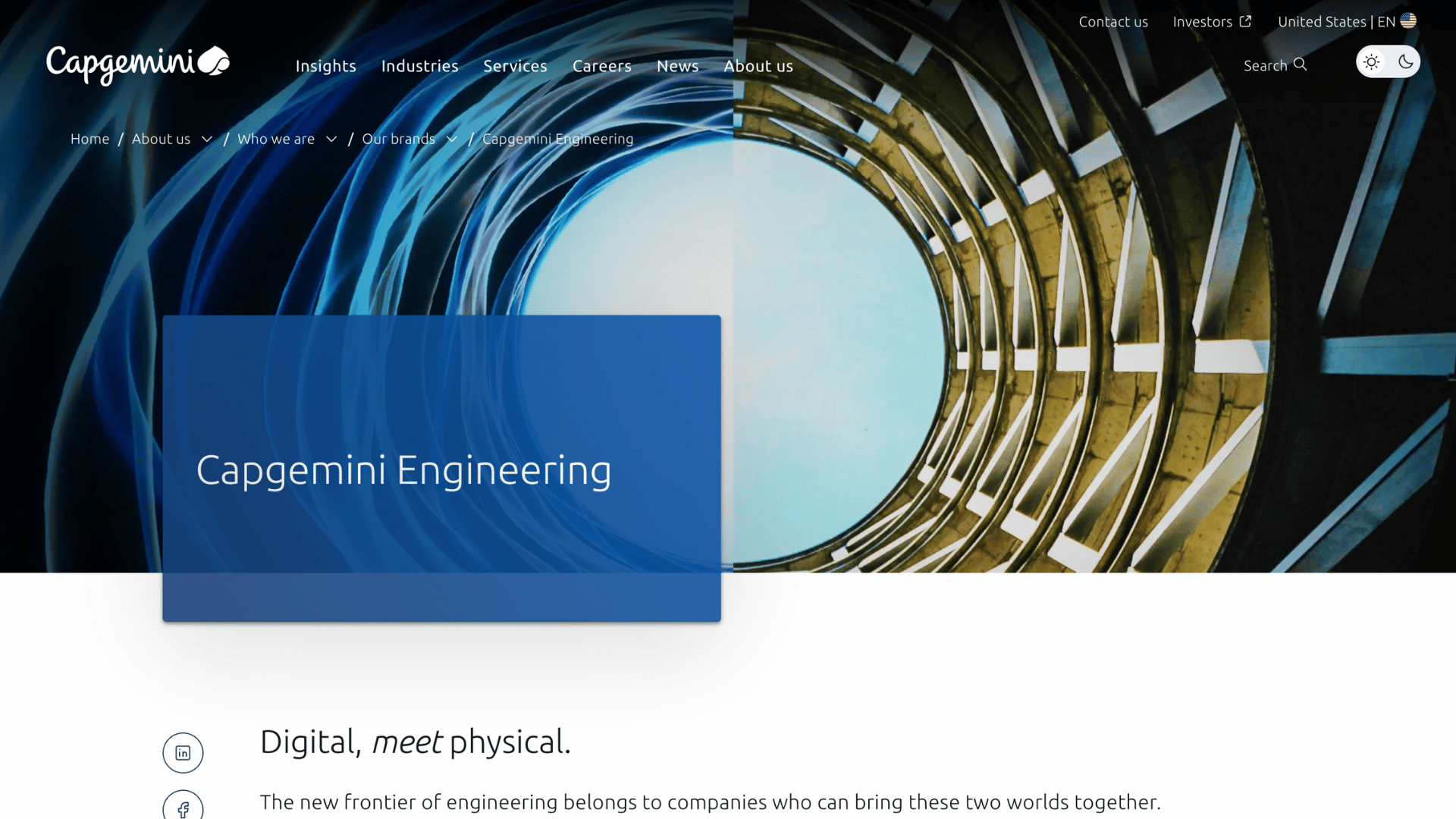1456x819 pixels.
Task: Open the search magnifier icon
Action: point(1300,64)
